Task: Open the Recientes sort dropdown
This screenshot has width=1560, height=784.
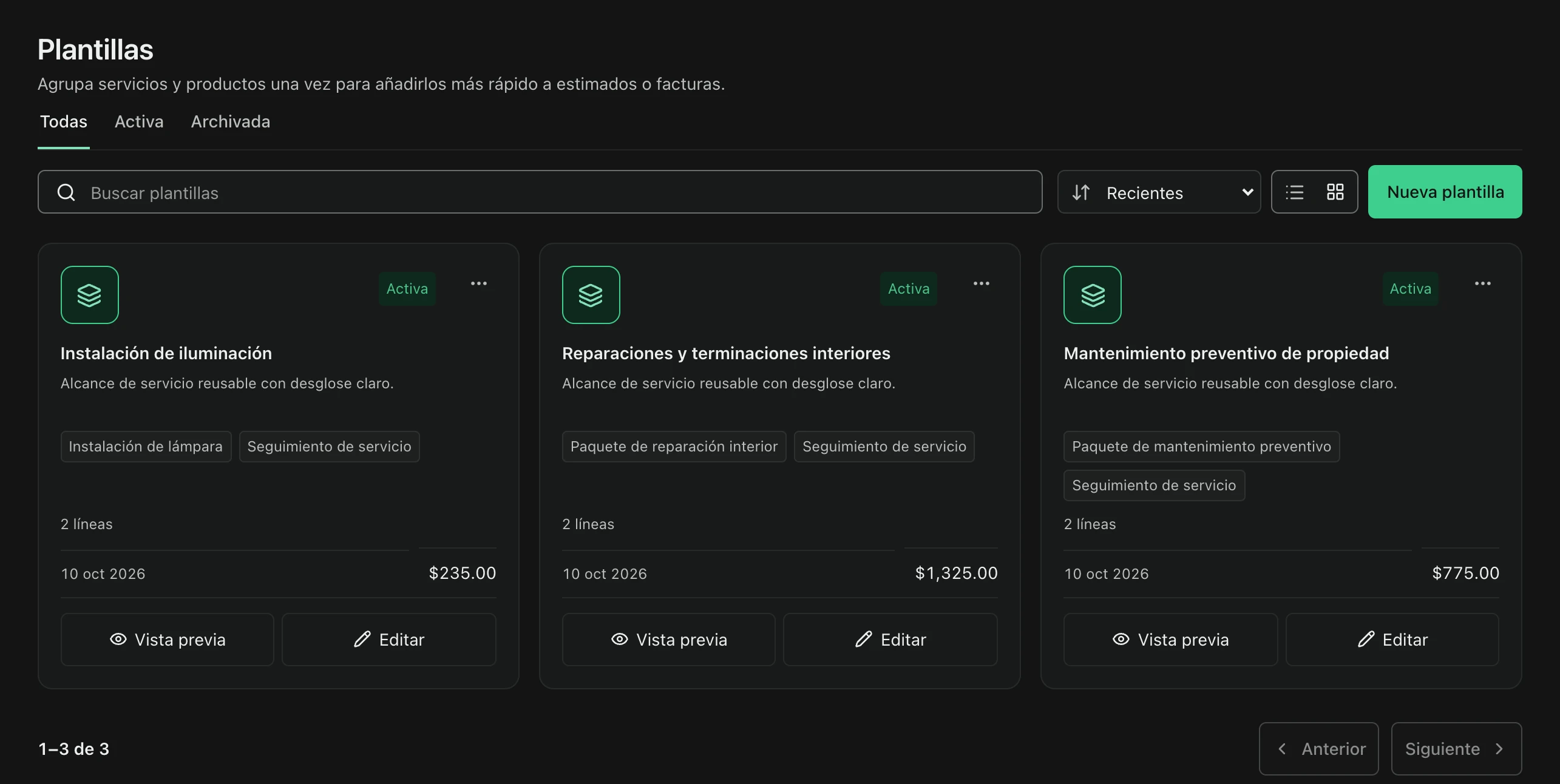Action: [x=1159, y=192]
